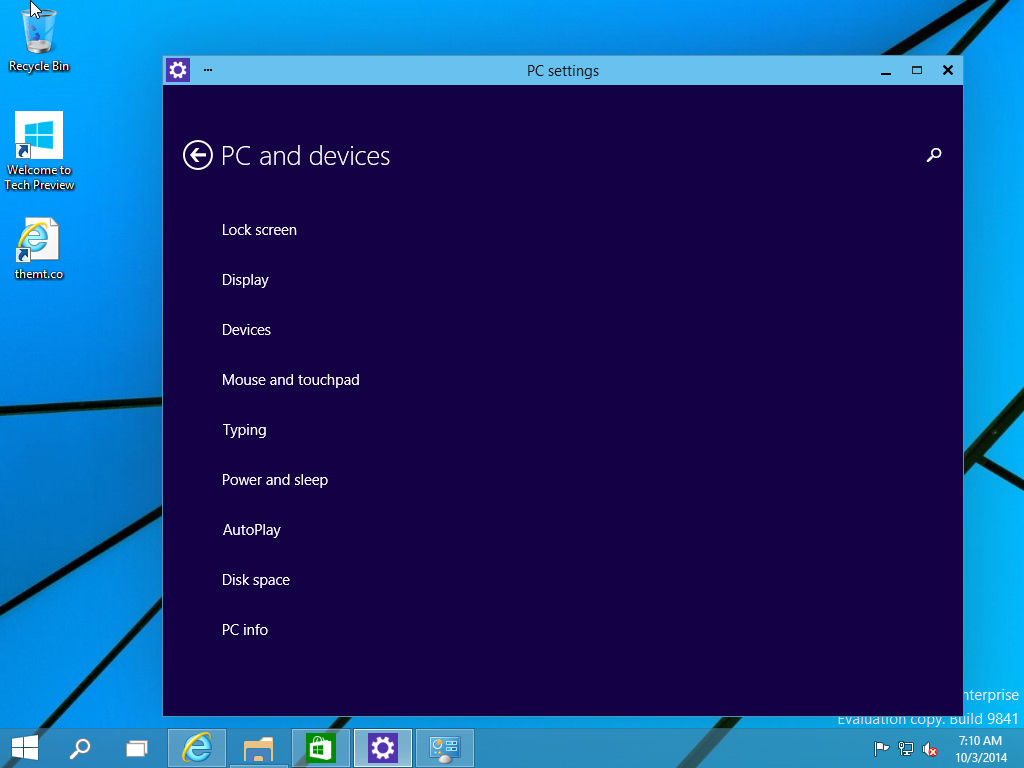Viewport: 1024px width, 768px height.
Task: Open the Windows Store from the taskbar
Action: click(x=320, y=747)
